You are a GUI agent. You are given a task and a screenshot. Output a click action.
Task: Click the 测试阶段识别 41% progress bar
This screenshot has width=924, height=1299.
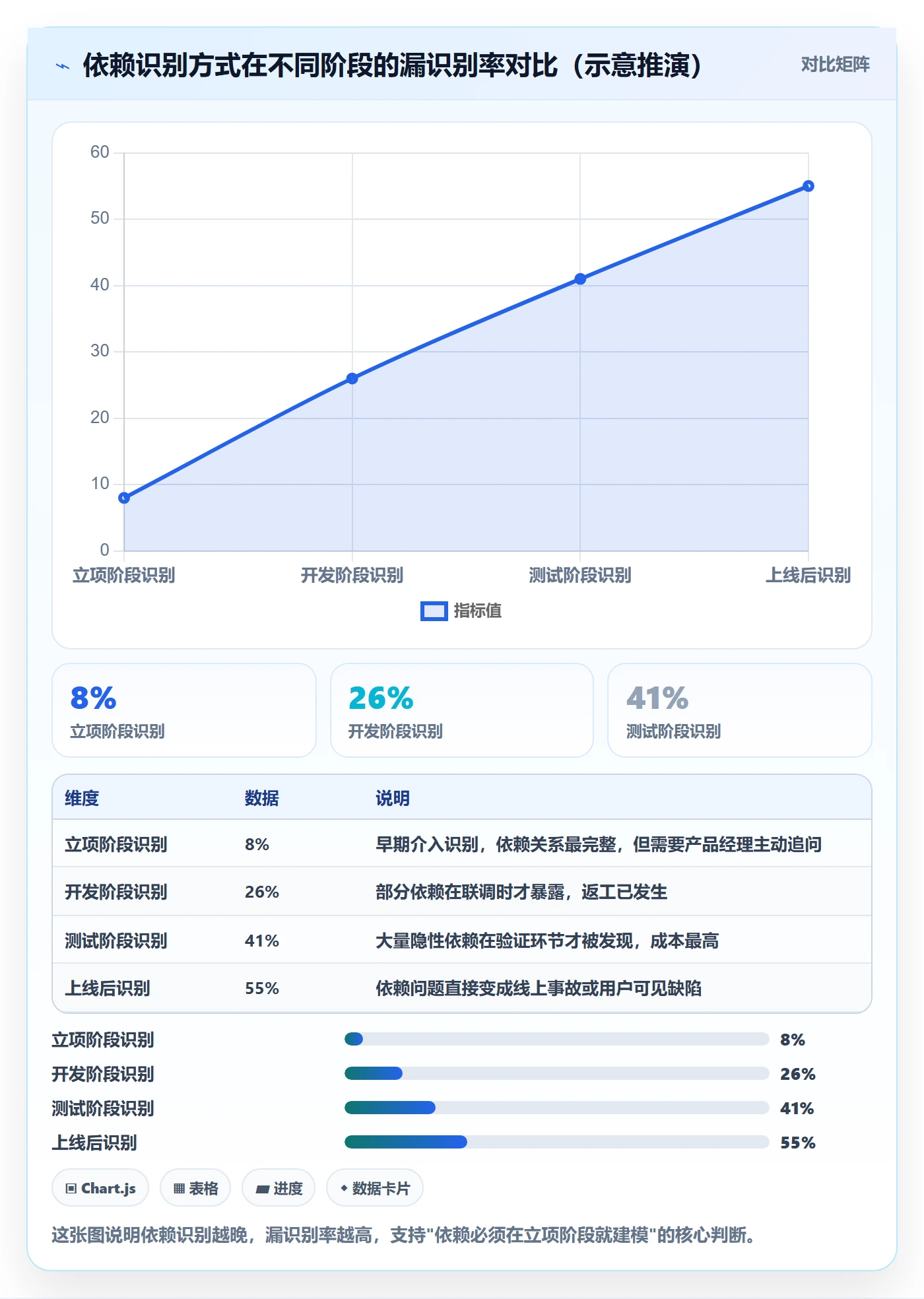[x=556, y=1108]
